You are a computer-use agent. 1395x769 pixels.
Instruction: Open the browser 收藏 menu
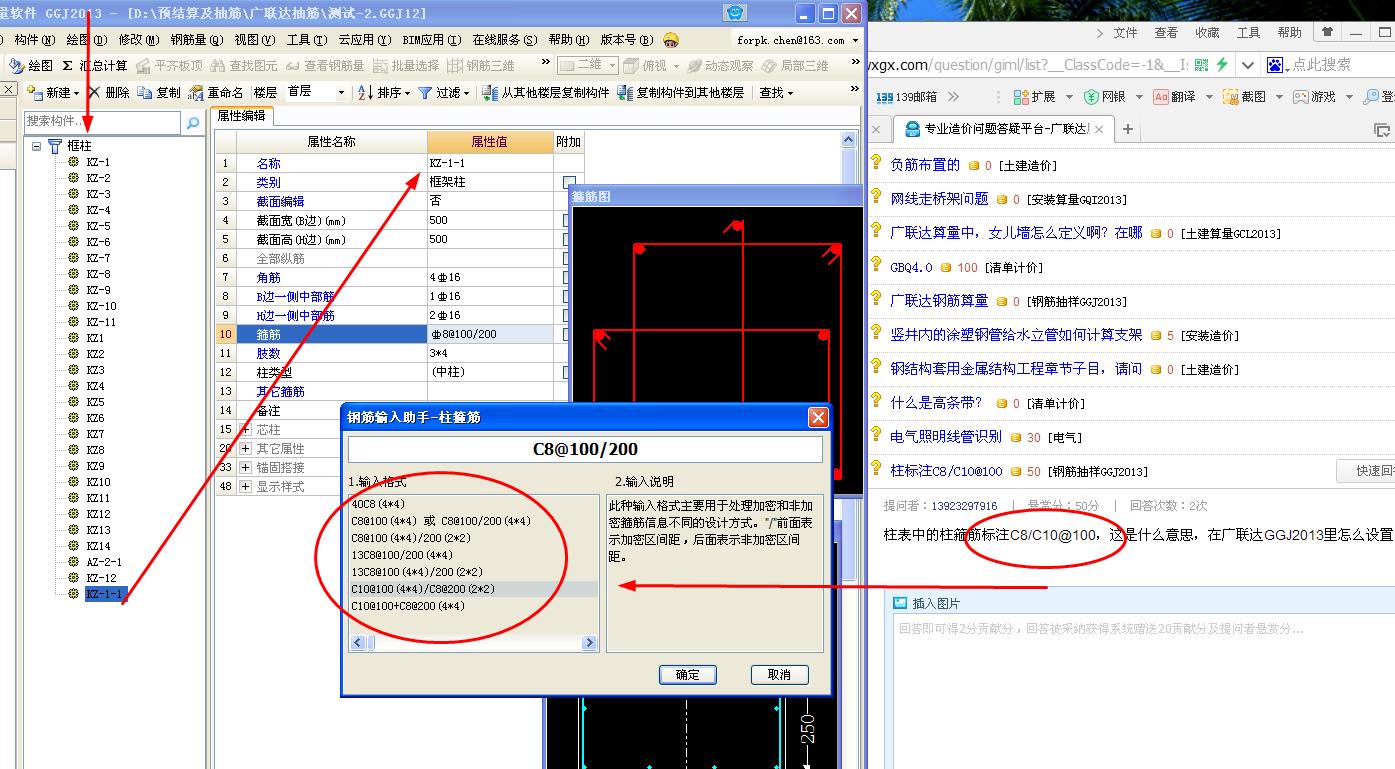point(1207,33)
